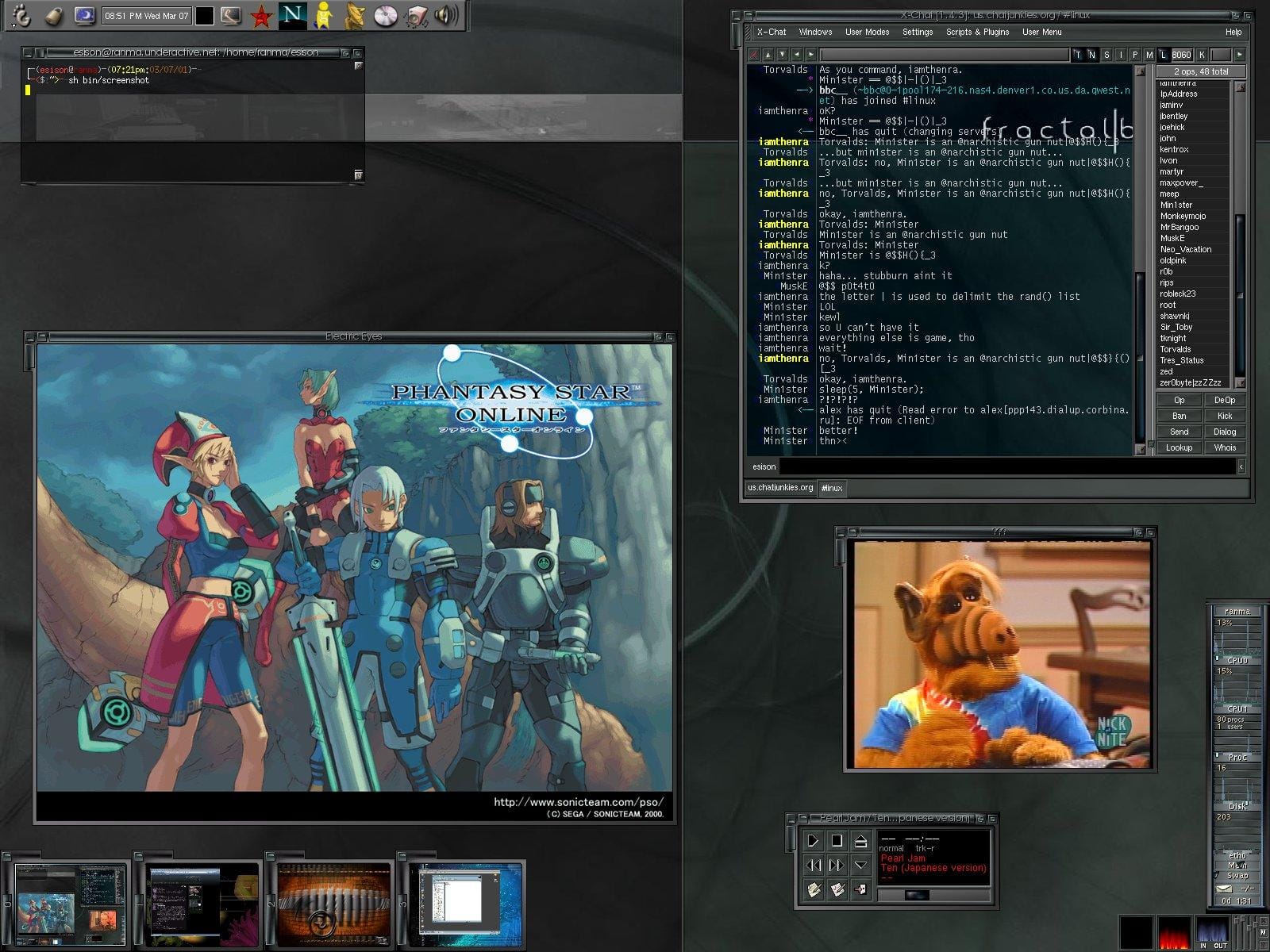1270x952 pixels.
Task: Open the terminal monitor launcher in panel
Action: point(230,14)
